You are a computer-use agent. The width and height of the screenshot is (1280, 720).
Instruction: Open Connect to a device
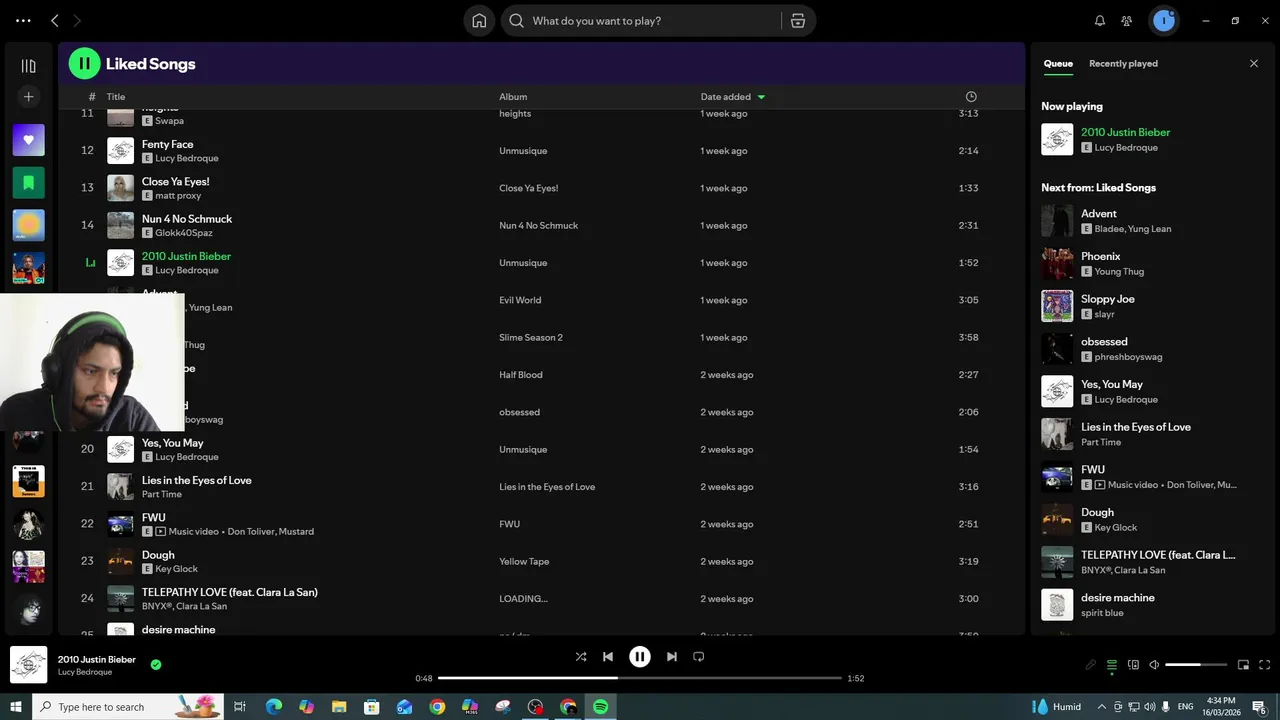click(1133, 665)
